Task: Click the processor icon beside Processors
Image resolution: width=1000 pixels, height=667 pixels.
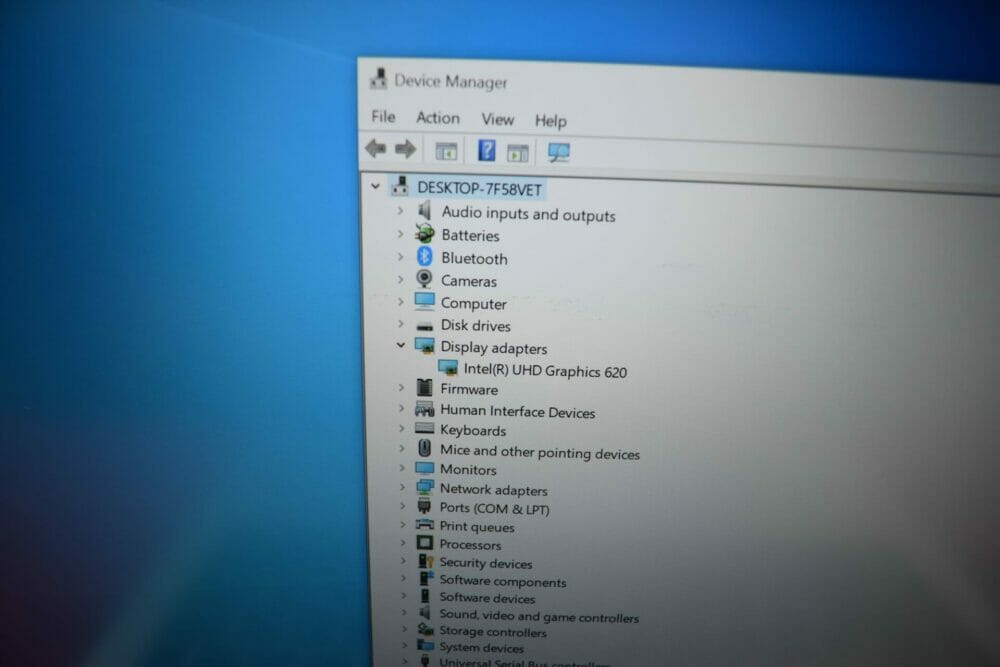Action: [424, 543]
